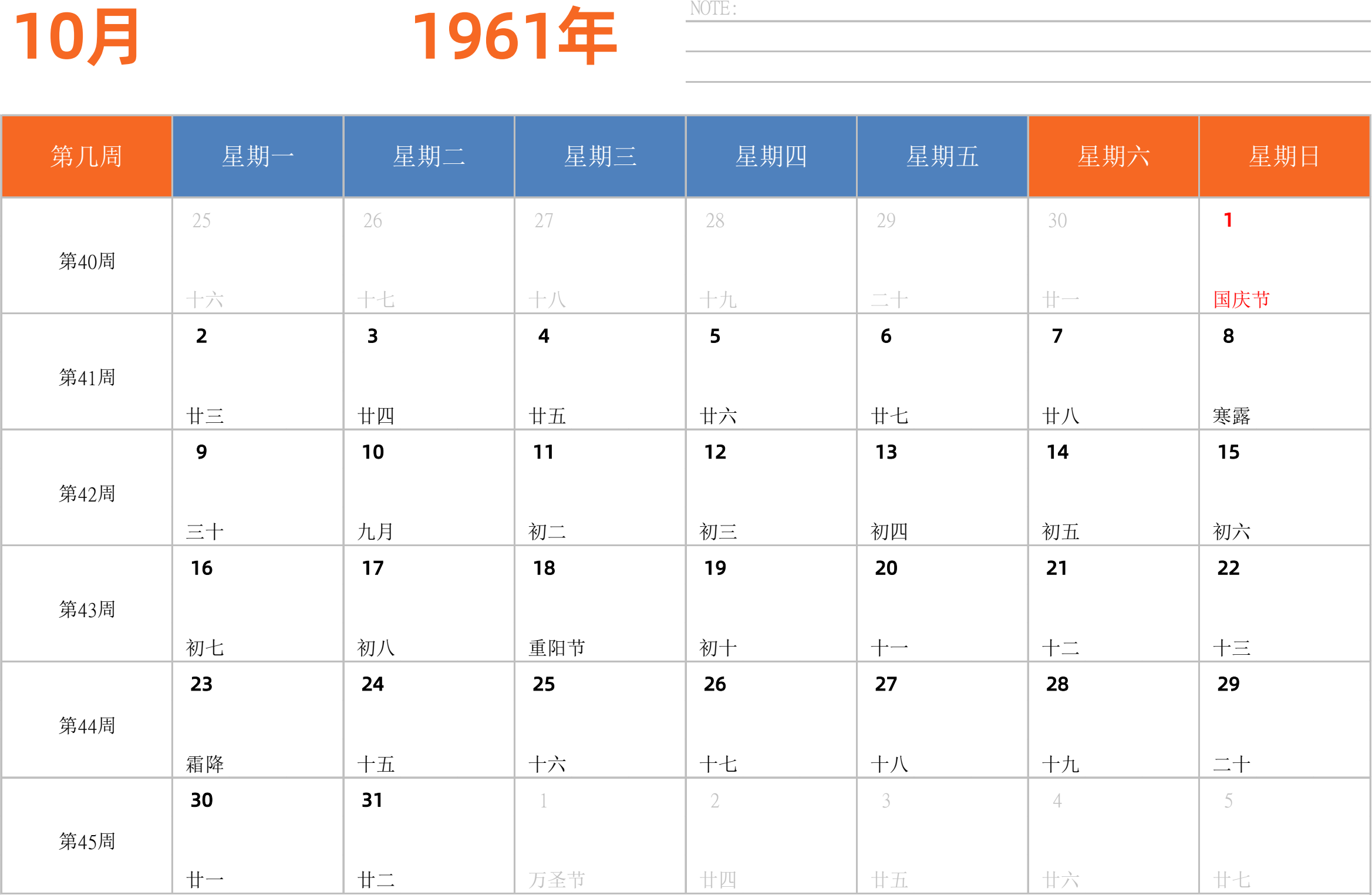Select the 星期四 column header
The height and width of the screenshot is (895, 1372).
tap(771, 156)
